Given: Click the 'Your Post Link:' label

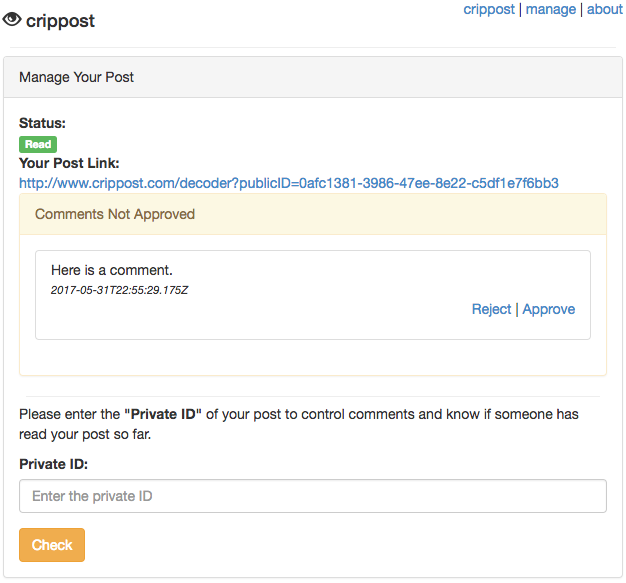Looking at the screenshot, I should [x=69, y=163].
